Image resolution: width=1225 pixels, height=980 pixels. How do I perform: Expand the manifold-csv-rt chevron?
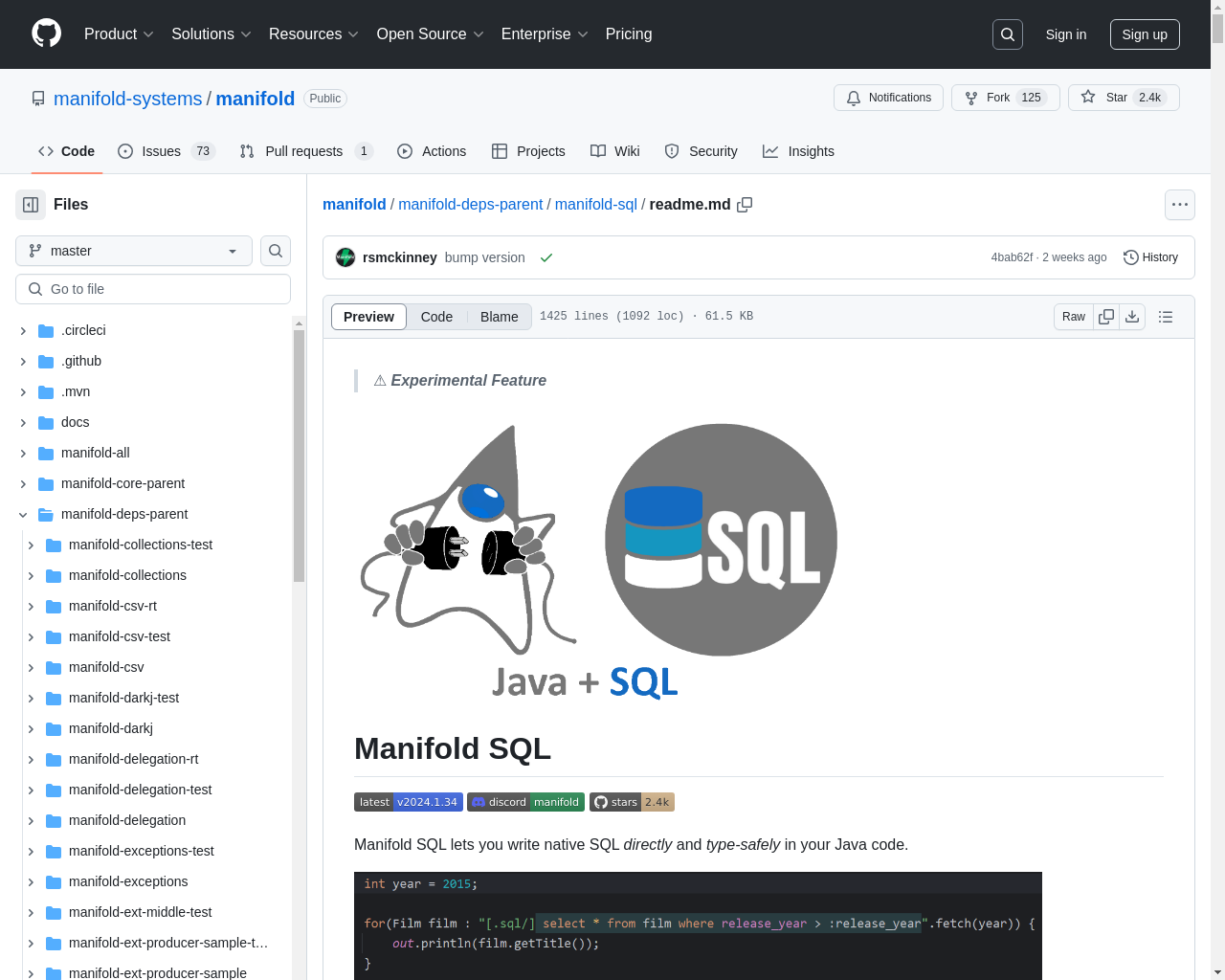(x=31, y=606)
